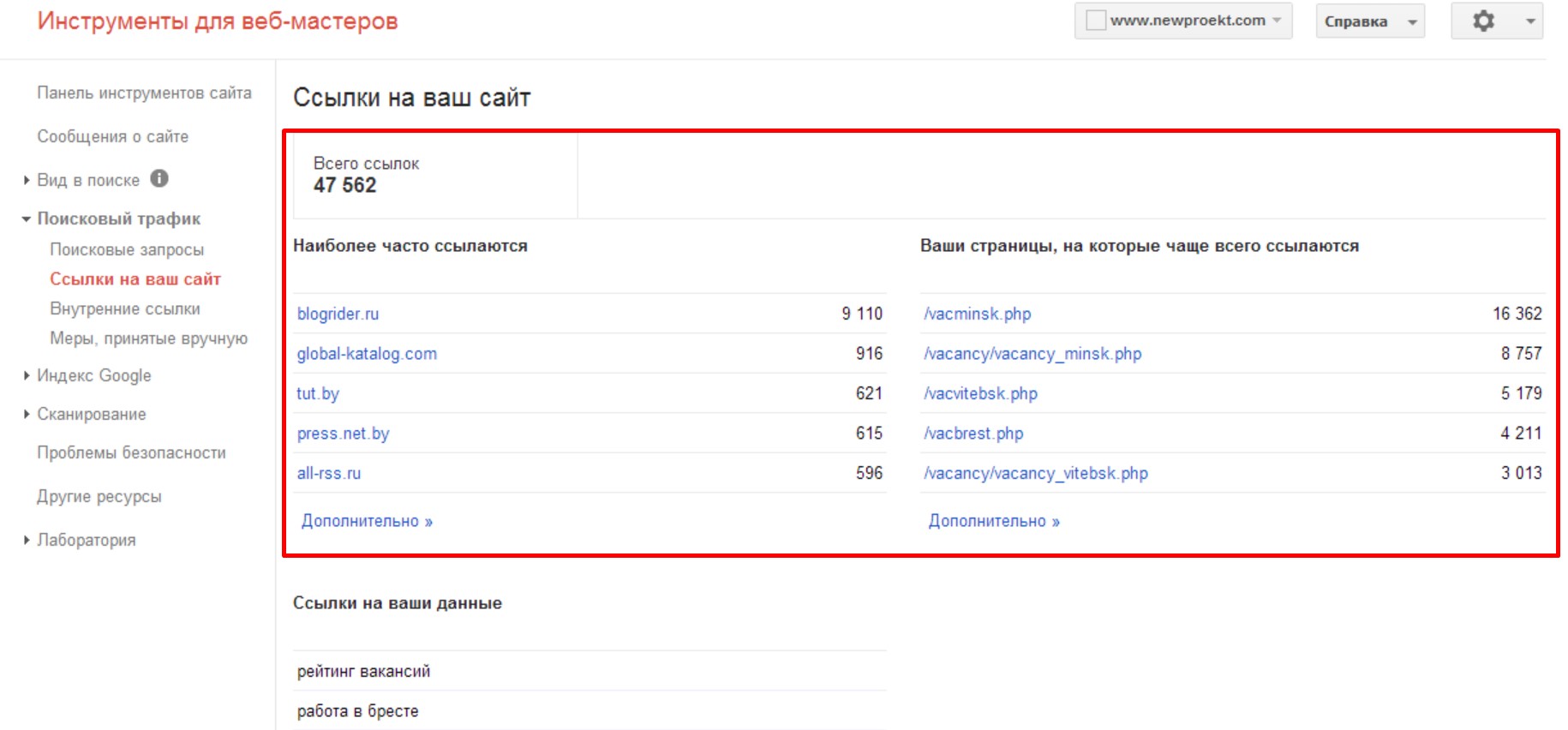Click Дополнительно under Наиболее часто ссылаются

367,521
